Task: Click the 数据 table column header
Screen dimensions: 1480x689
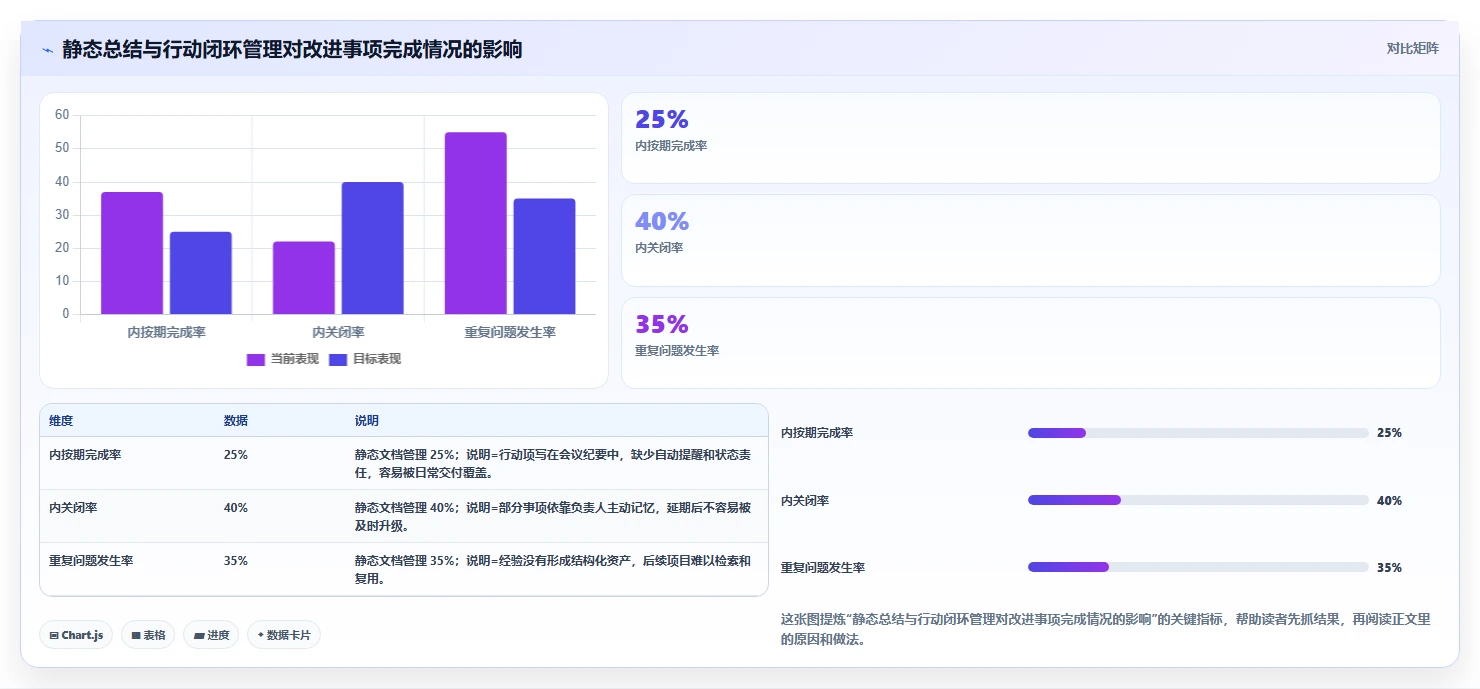Action: [x=236, y=421]
